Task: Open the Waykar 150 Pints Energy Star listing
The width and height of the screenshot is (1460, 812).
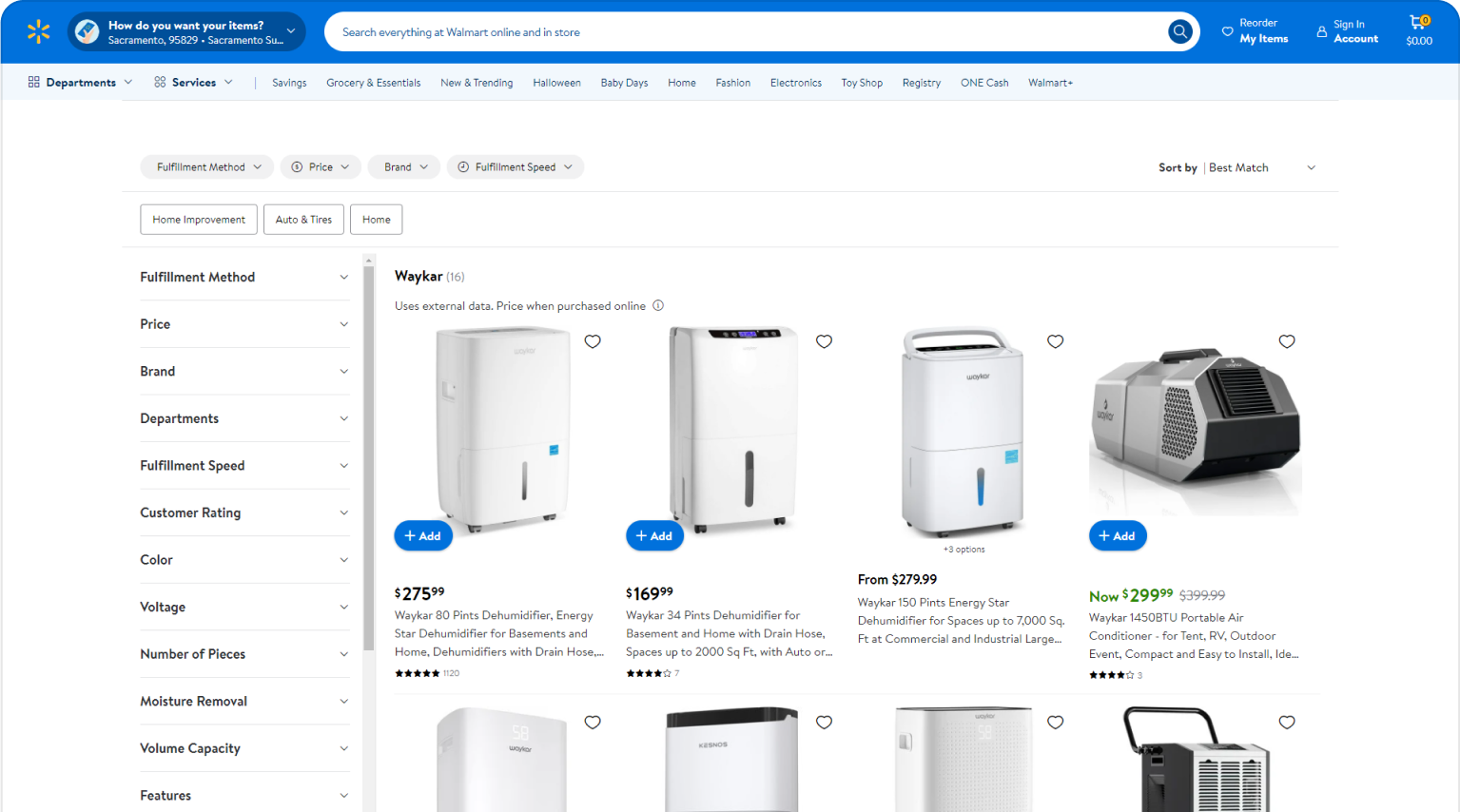Action: point(961,621)
